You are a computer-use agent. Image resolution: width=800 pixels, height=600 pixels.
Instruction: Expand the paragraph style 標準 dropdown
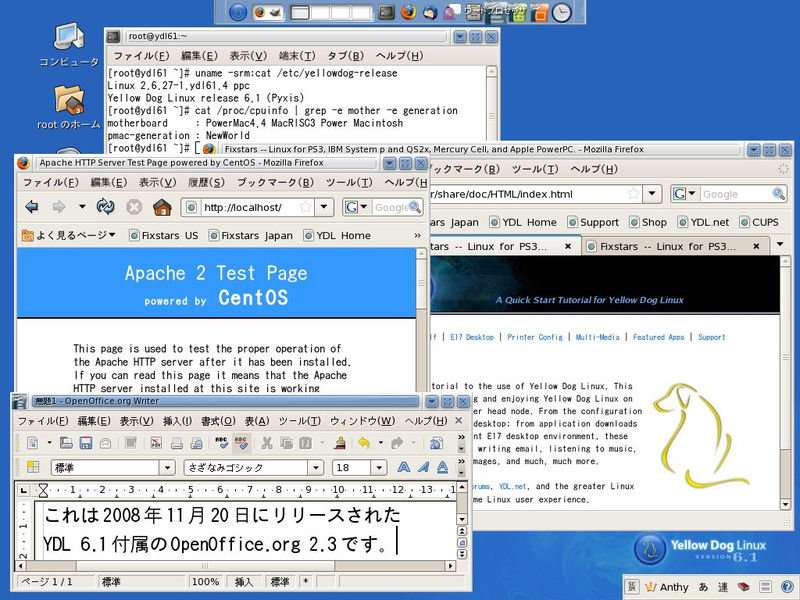[167, 467]
